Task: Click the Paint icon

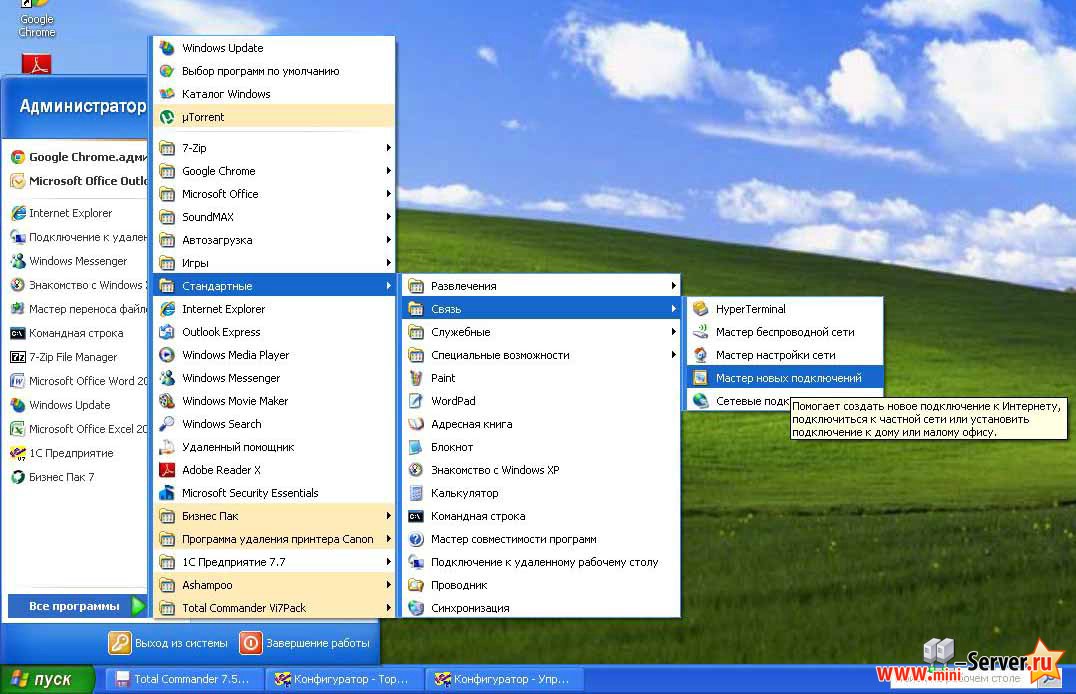Action: 416,378
